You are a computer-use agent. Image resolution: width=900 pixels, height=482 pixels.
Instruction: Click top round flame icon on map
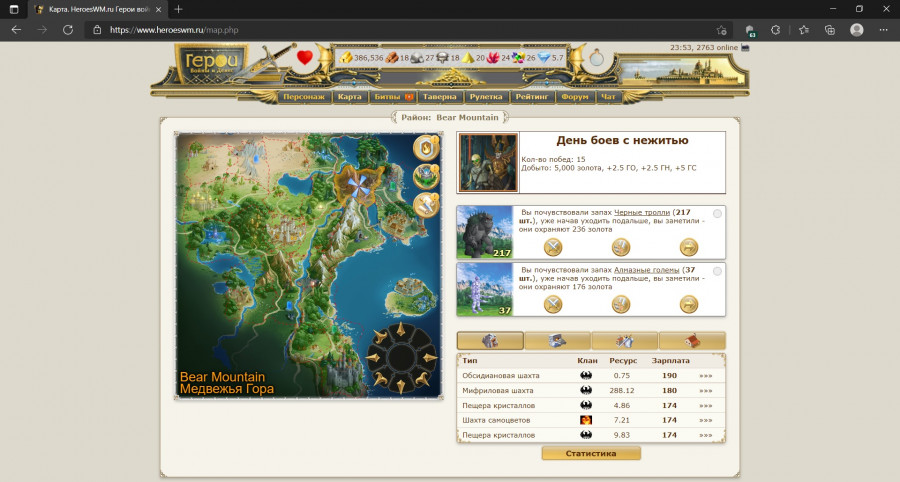tap(426, 148)
